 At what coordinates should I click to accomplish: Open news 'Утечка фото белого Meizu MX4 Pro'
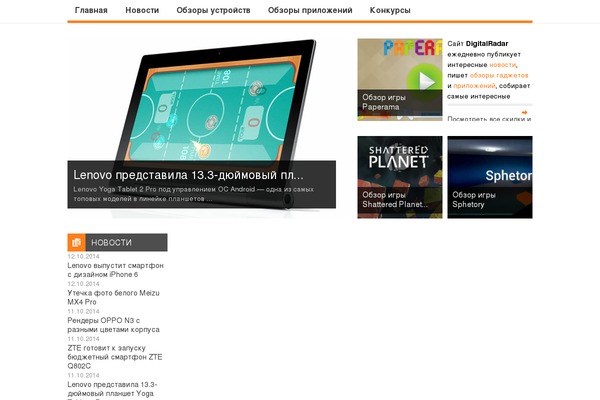click(x=113, y=297)
